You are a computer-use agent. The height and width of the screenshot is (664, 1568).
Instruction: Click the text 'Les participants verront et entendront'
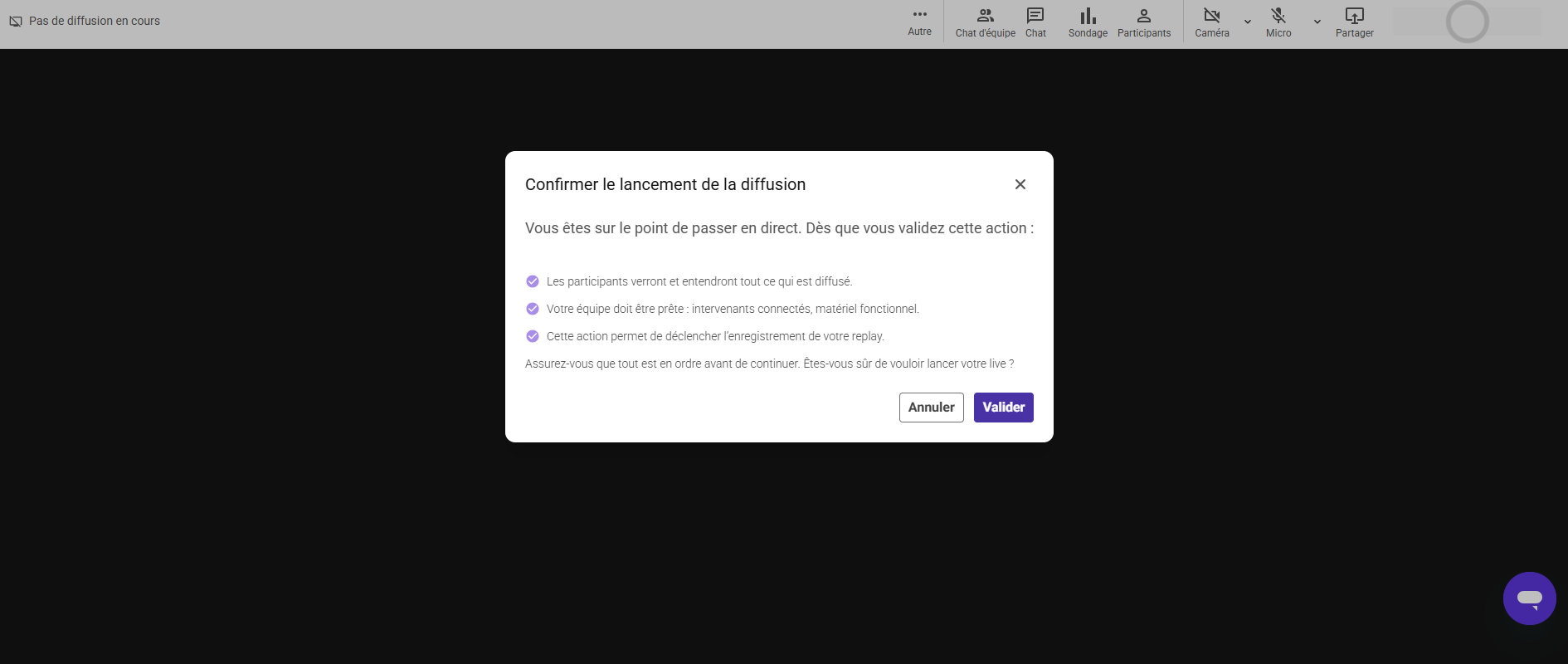pyautogui.click(x=699, y=281)
